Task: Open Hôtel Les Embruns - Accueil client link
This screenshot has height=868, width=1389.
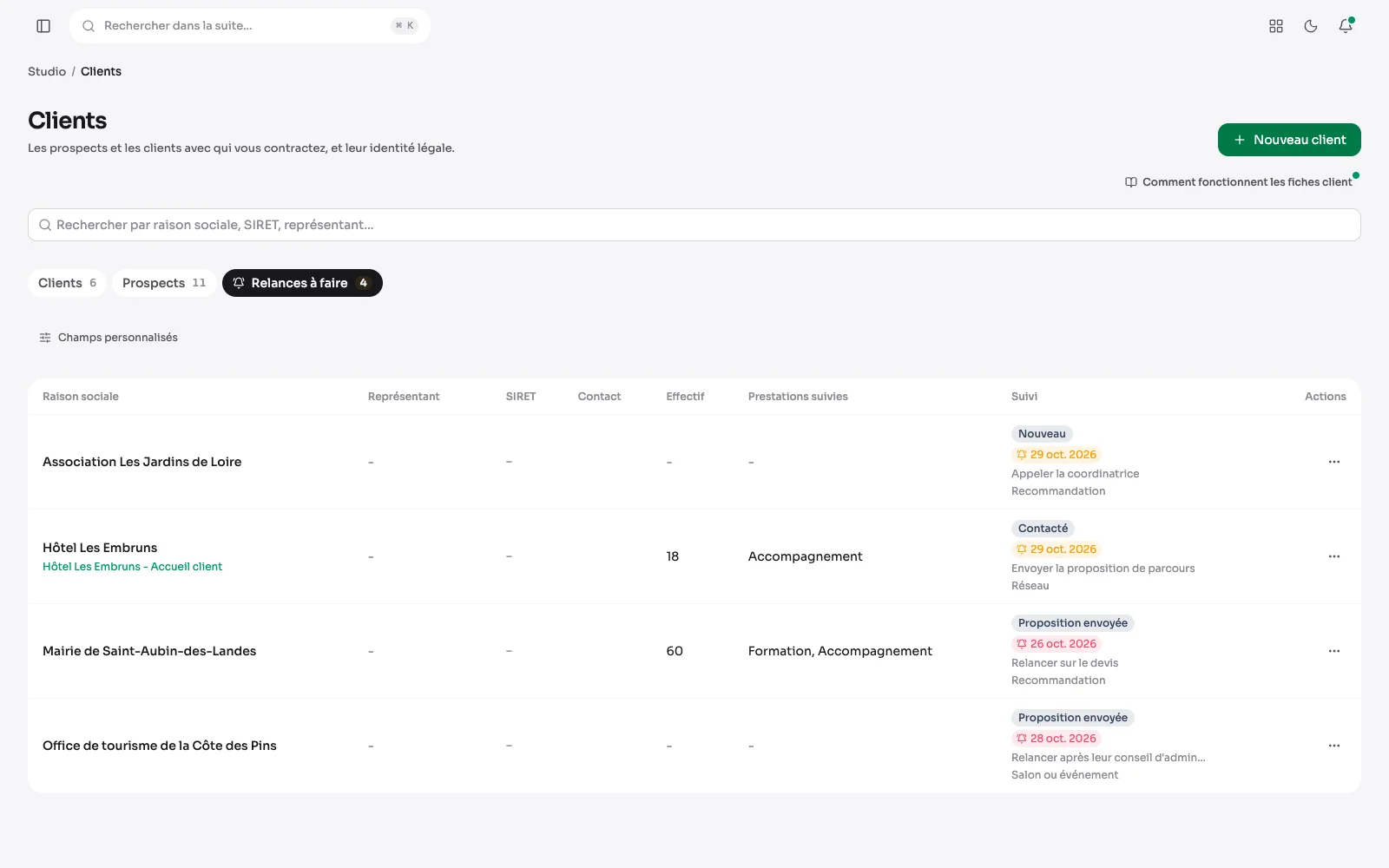Action: point(132,567)
